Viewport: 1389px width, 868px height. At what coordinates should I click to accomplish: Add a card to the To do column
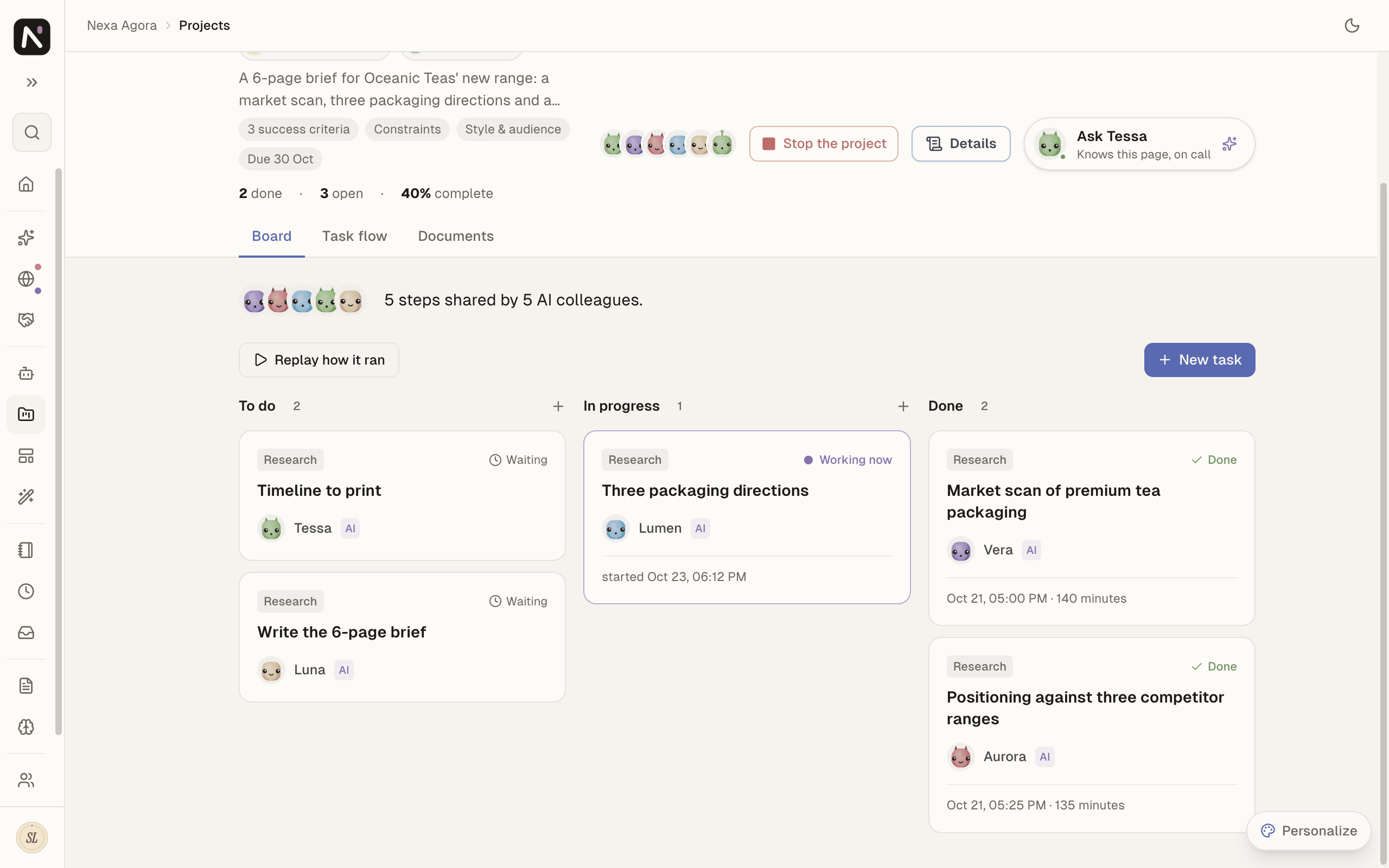coord(558,406)
